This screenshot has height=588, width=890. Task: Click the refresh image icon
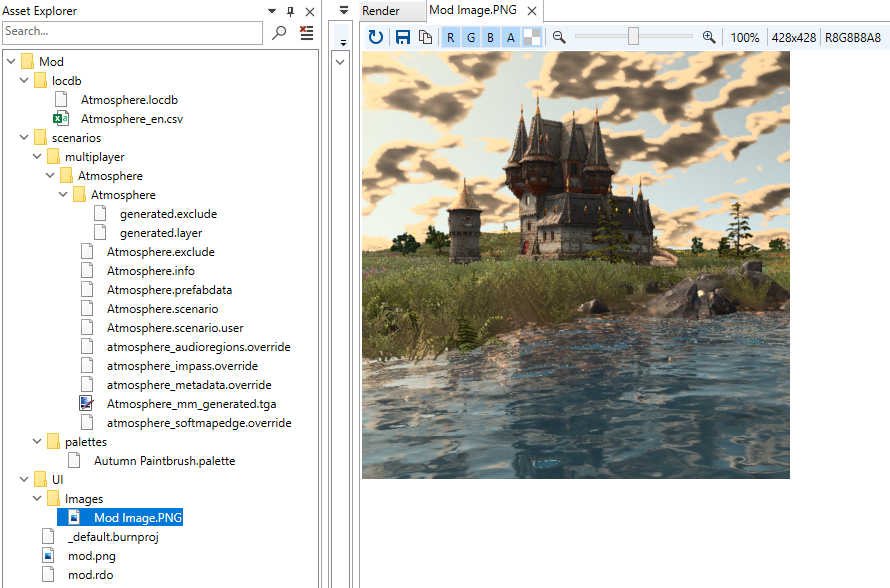click(375, 37)
